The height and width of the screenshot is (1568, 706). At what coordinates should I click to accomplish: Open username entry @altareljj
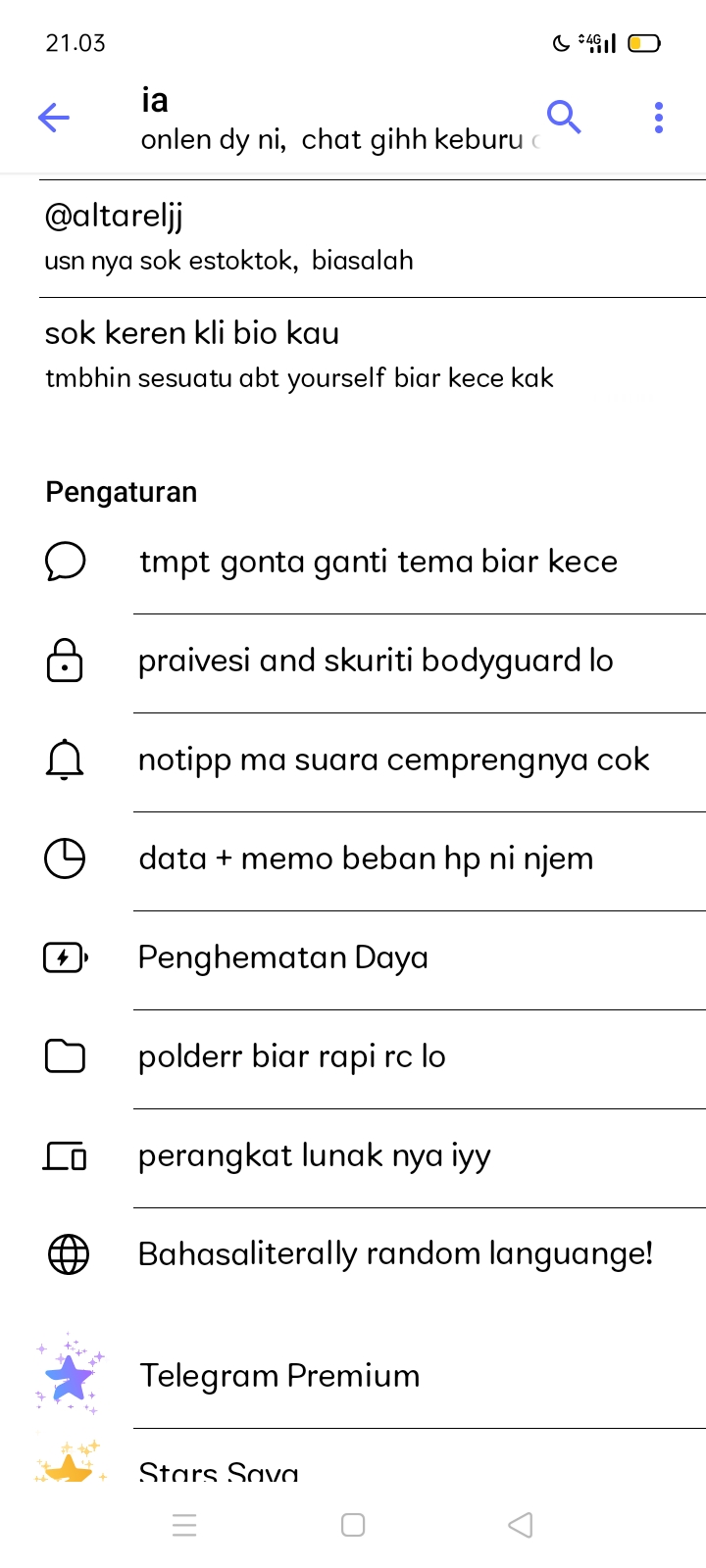[x=114, y=216]
